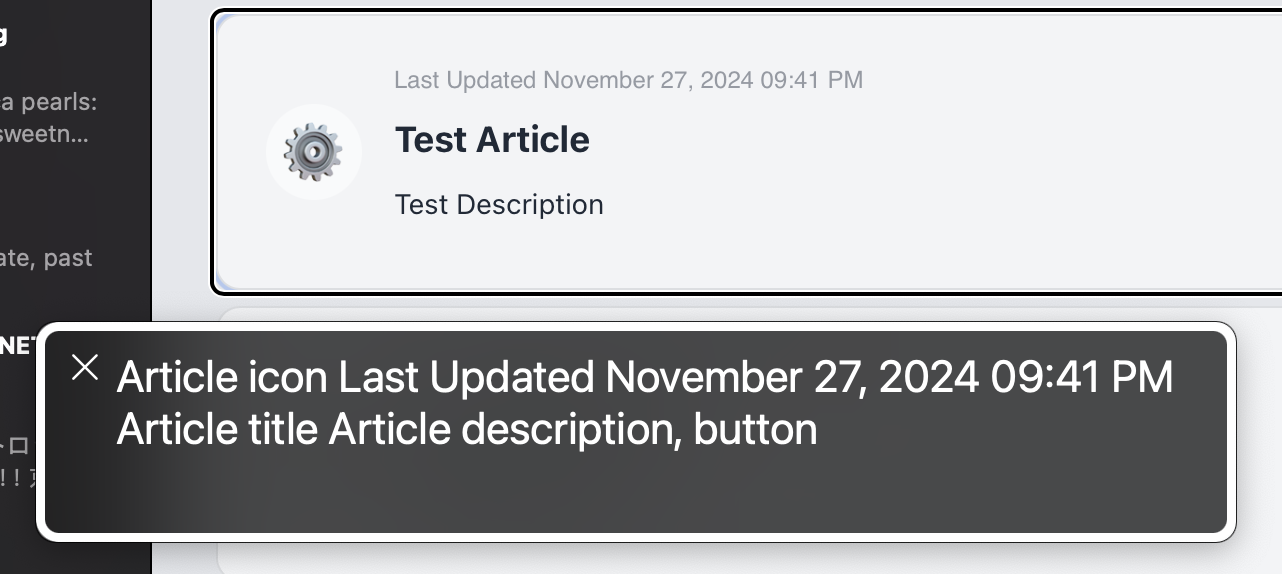Click the gear icon of Test Article

coord(313,152)
